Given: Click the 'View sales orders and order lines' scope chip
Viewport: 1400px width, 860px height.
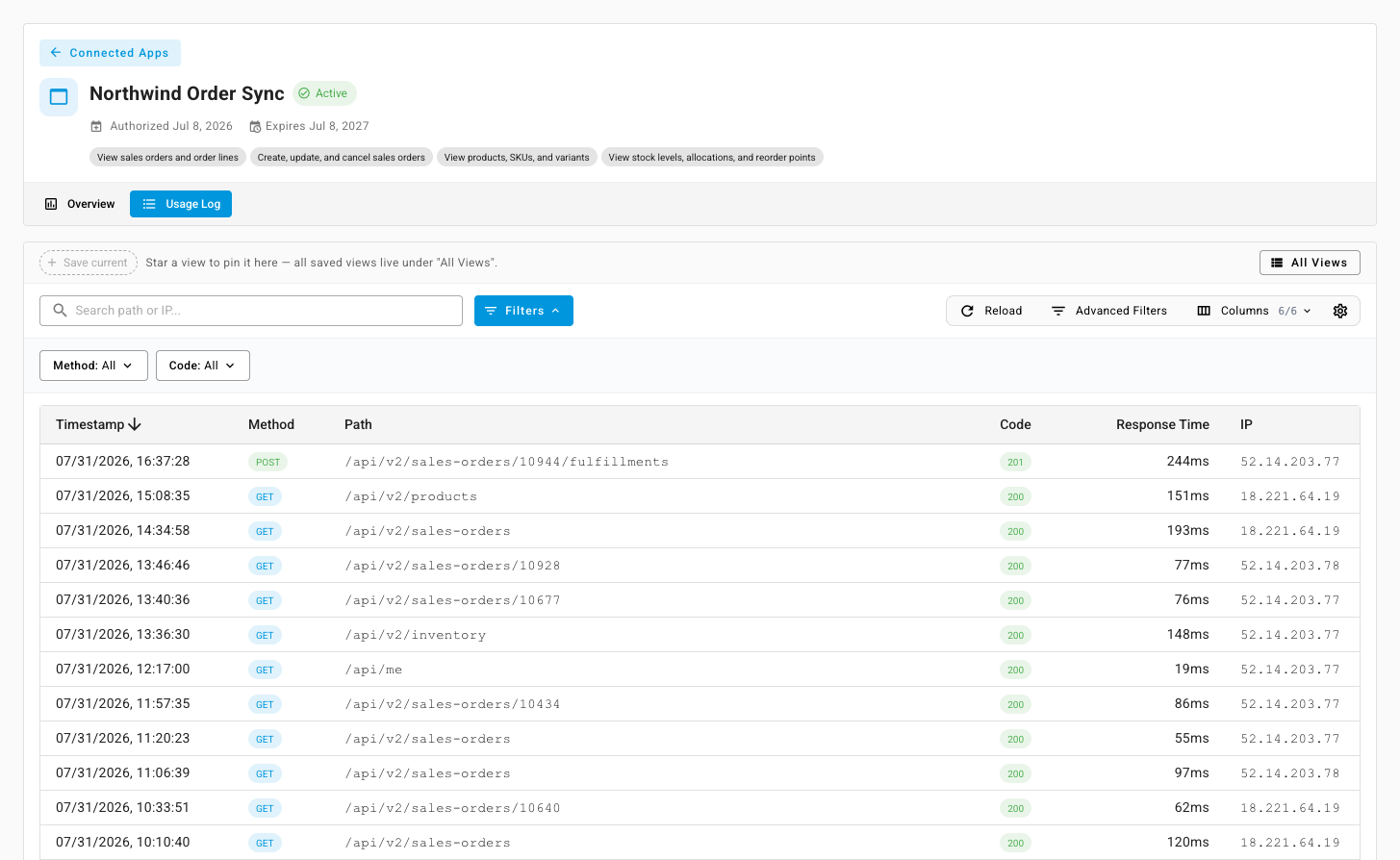Looking at the screenshot, I should [x=167, y=157].
